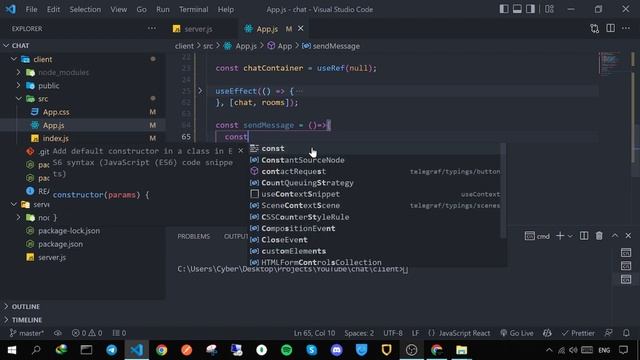Change UTF-8 encoding setting
This screenshot has width=640, height=360.
pyautogui.click(x=393, y=333)
